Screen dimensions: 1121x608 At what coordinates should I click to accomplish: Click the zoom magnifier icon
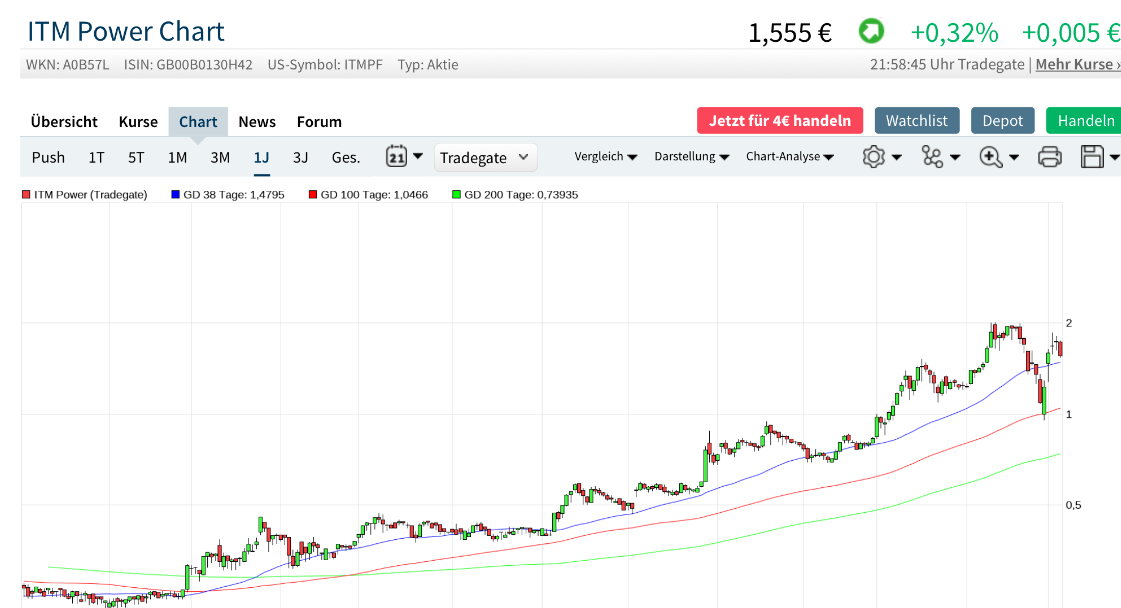[991, 157]
